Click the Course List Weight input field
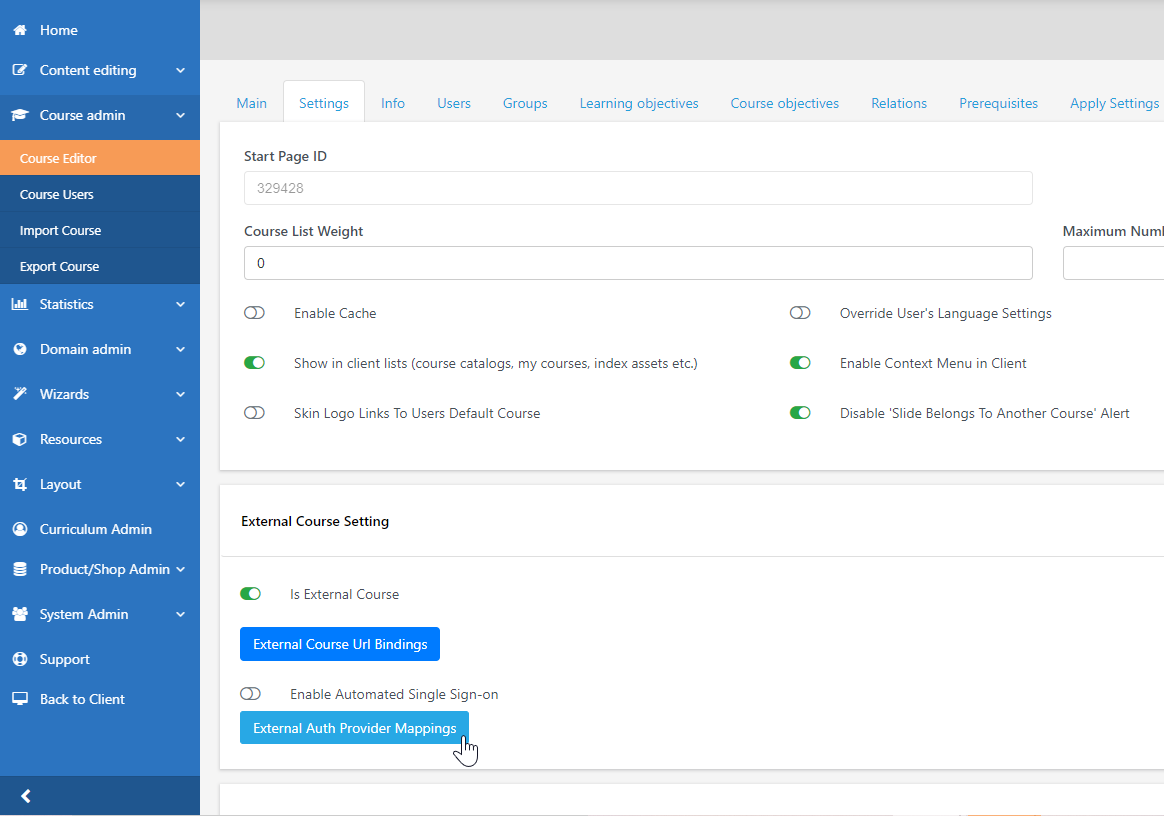Viewport: 1164px width, 816px height. (638, 263)
